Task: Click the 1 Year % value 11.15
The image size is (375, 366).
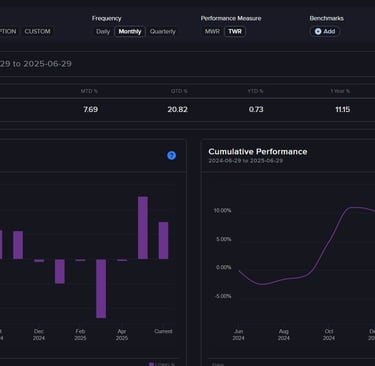Action: click(343, 109)
